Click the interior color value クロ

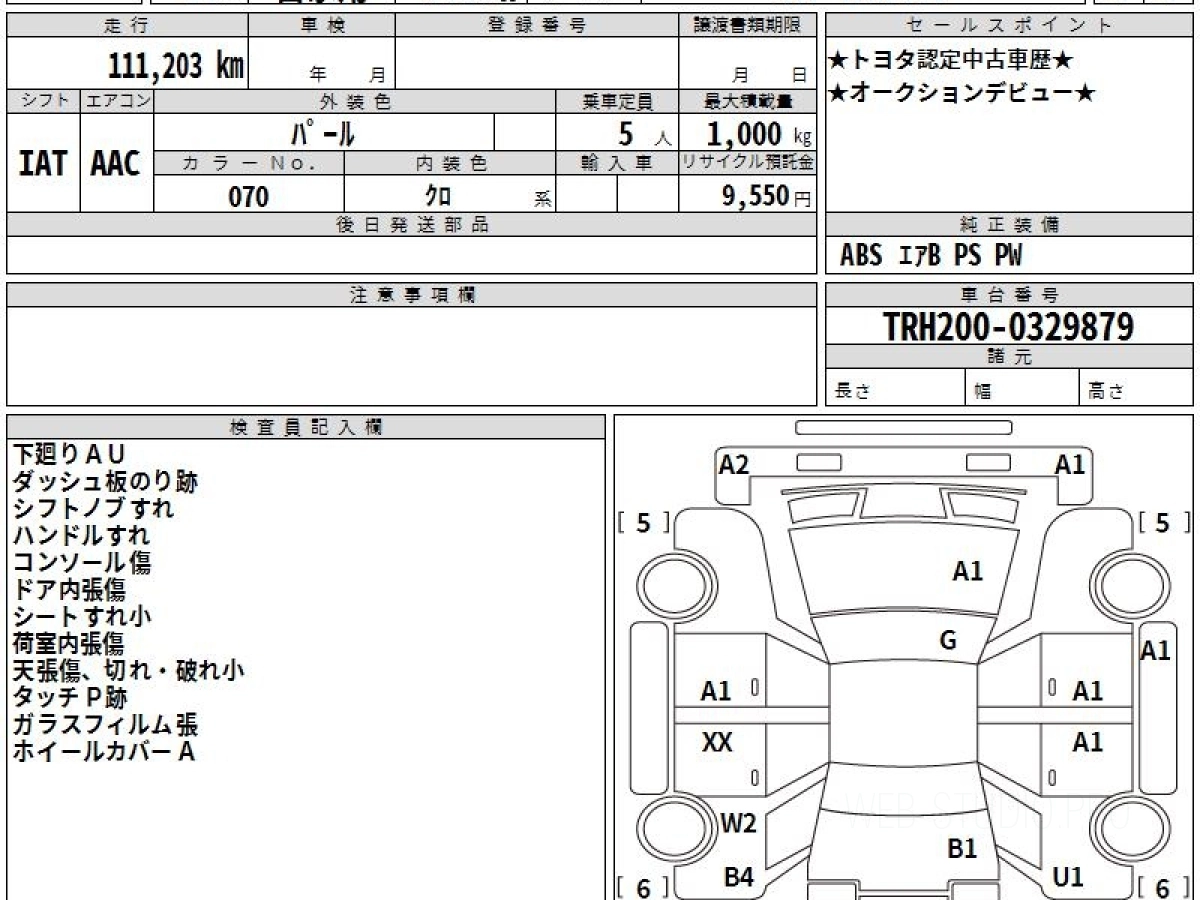pyautogui.click(x=438, y=196)
